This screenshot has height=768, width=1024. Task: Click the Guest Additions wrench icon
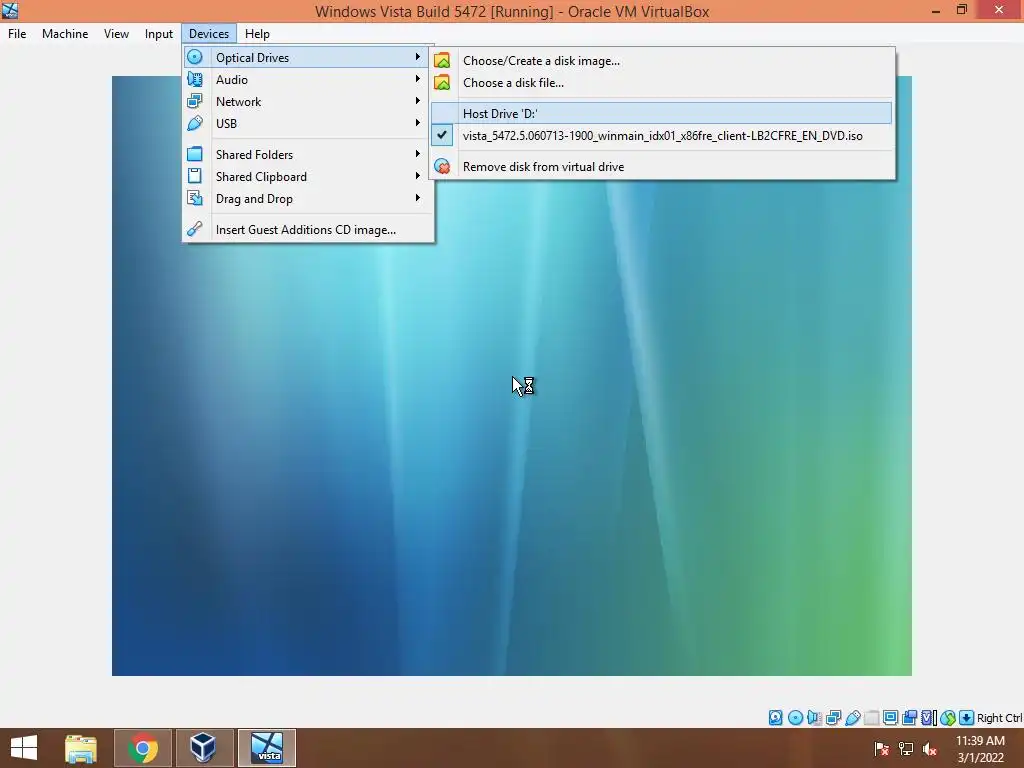tap(195, 229)
